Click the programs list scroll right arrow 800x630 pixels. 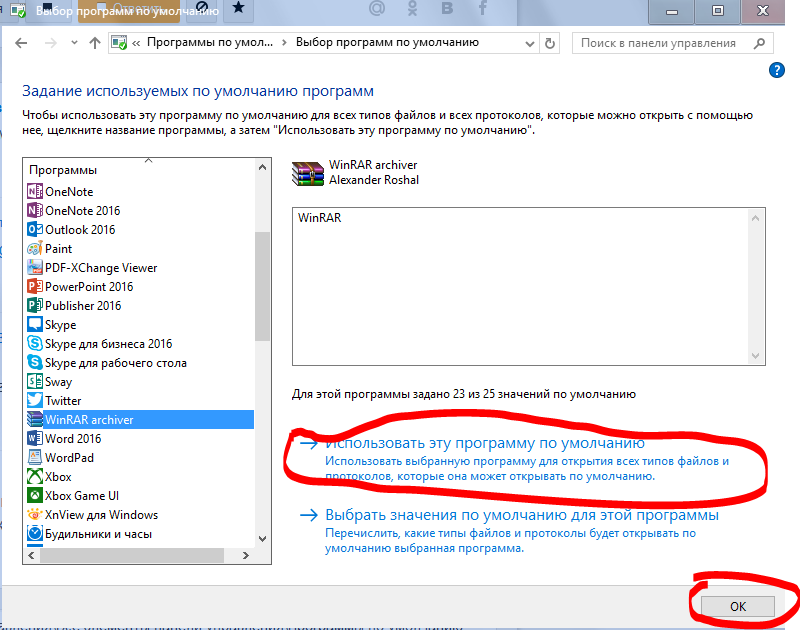tap(246, 556)
